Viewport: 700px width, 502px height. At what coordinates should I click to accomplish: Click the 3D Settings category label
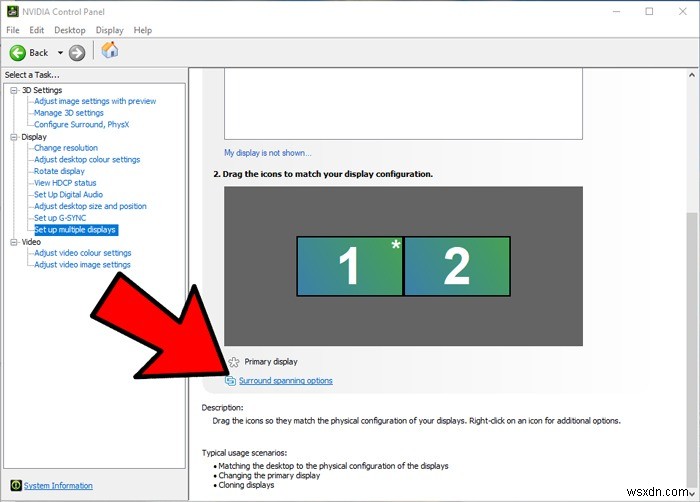coord(42,91)
